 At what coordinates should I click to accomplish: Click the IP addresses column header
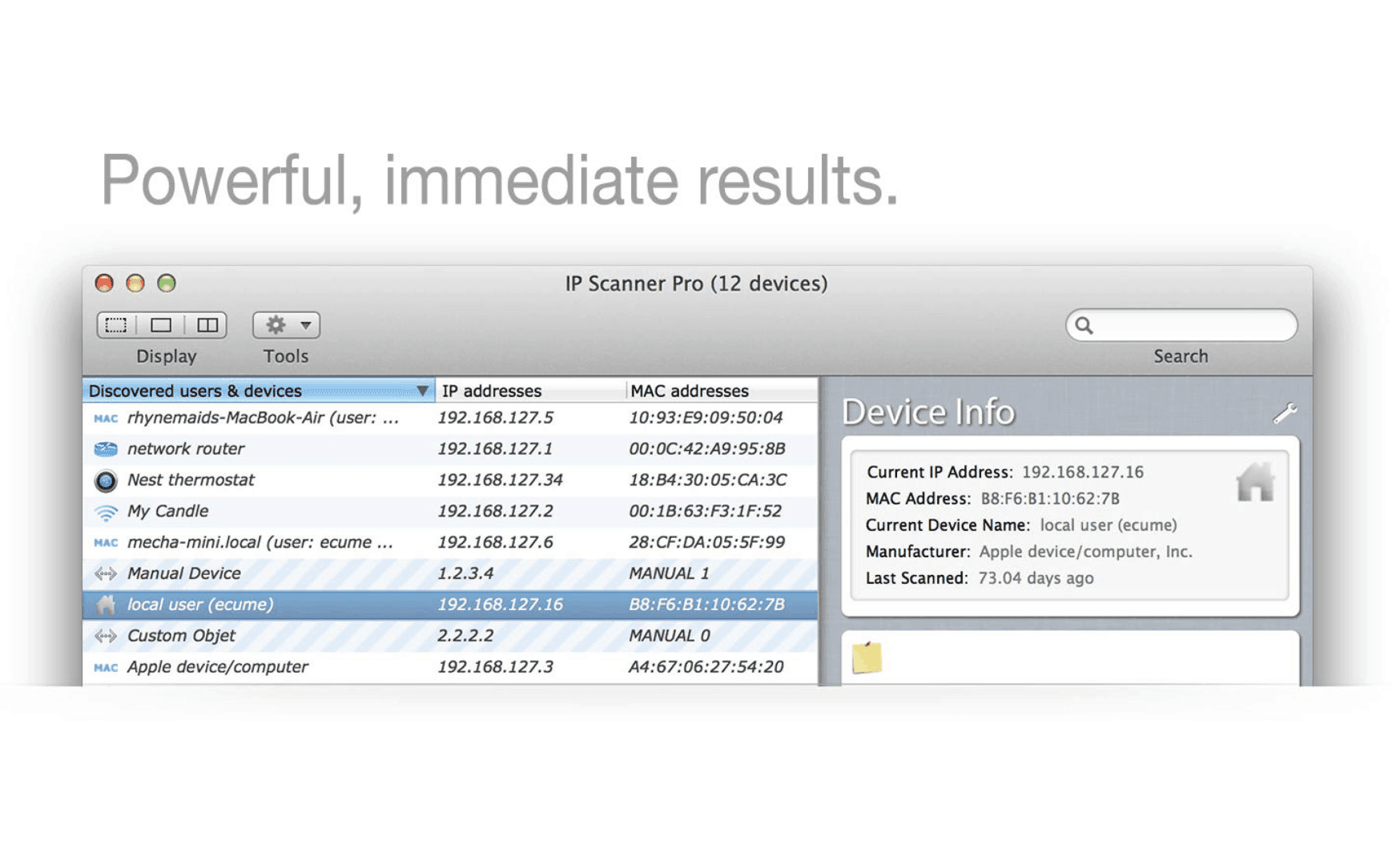pyautogui.click(x=530, y=391)
